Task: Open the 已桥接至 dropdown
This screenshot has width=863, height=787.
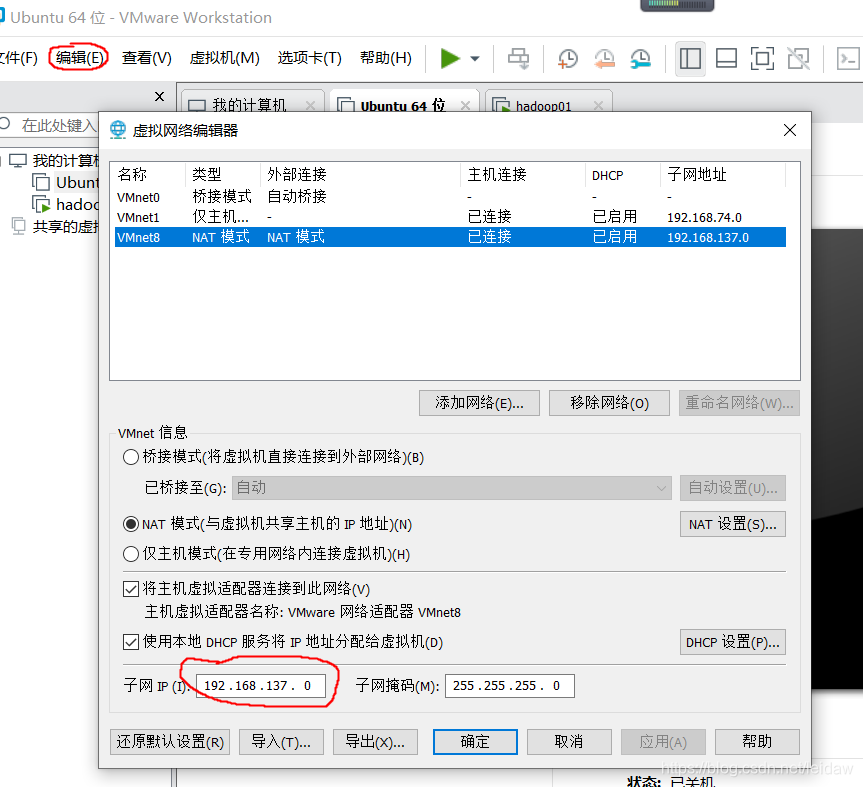Action: [452, 488]
